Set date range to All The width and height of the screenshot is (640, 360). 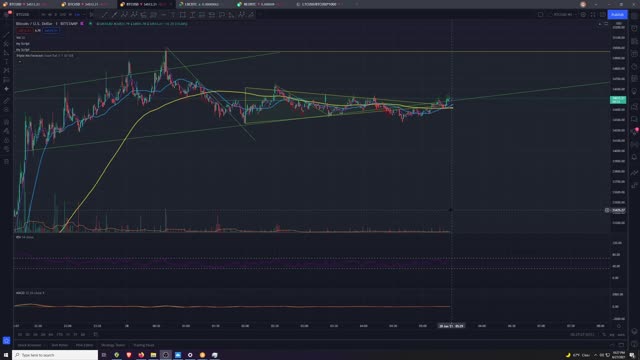point(83,335)
